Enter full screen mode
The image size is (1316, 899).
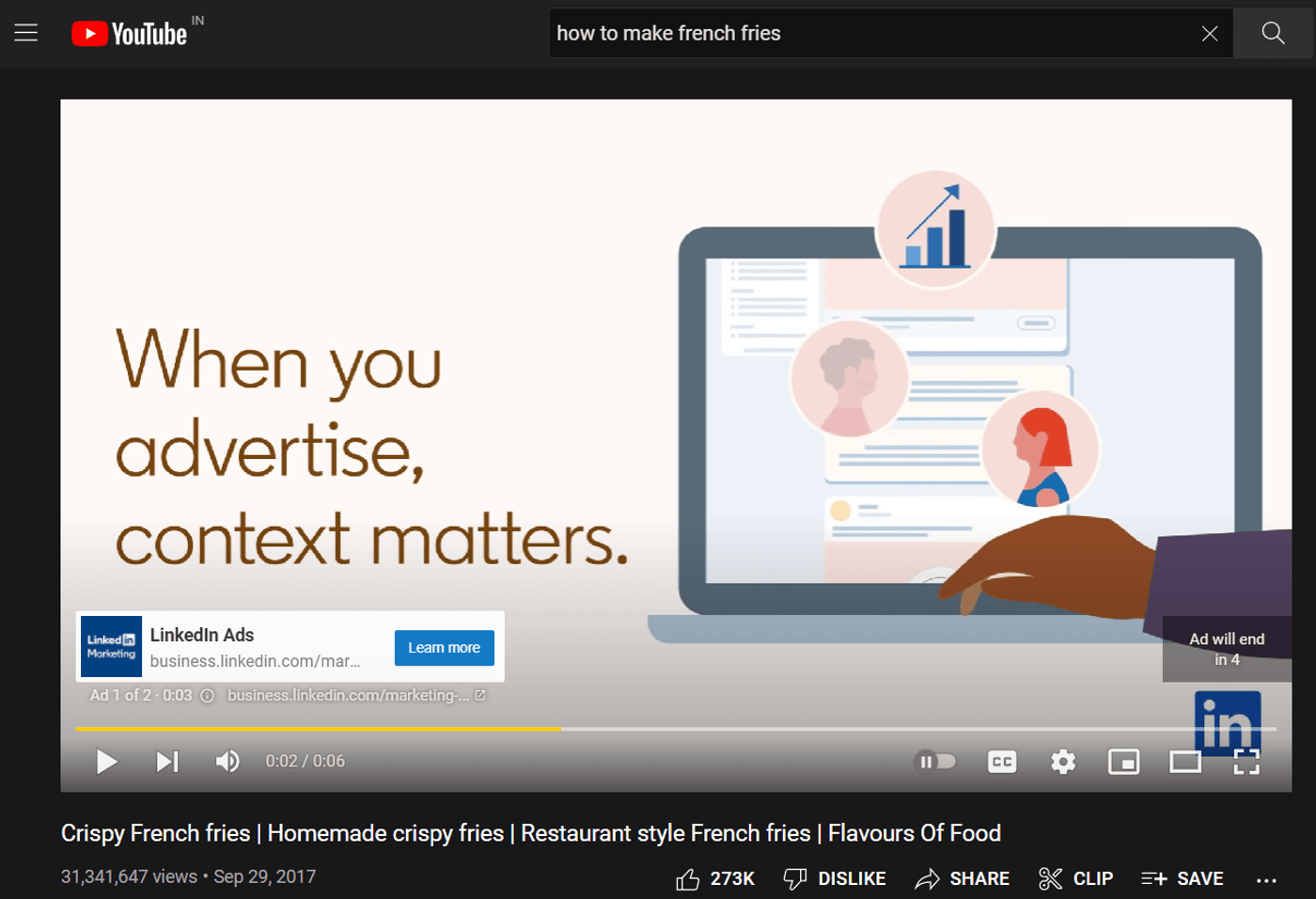click(1246, 762)
